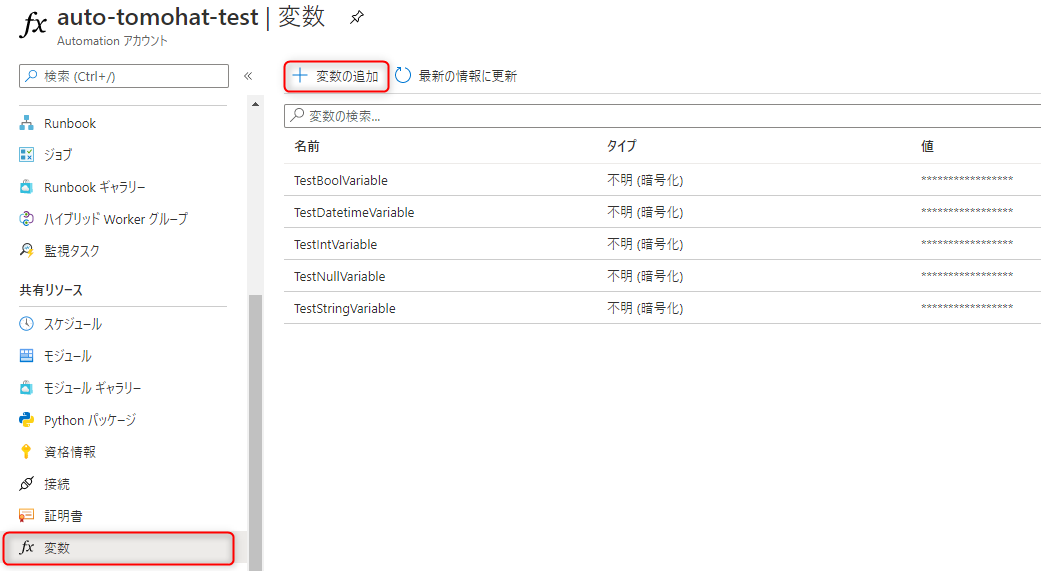Image resolution: width=1041 pixels, height=571 pixels.
Task: Click masked value of TestNullVariable row
Action: pyautogui.click(x=967, y=275)
